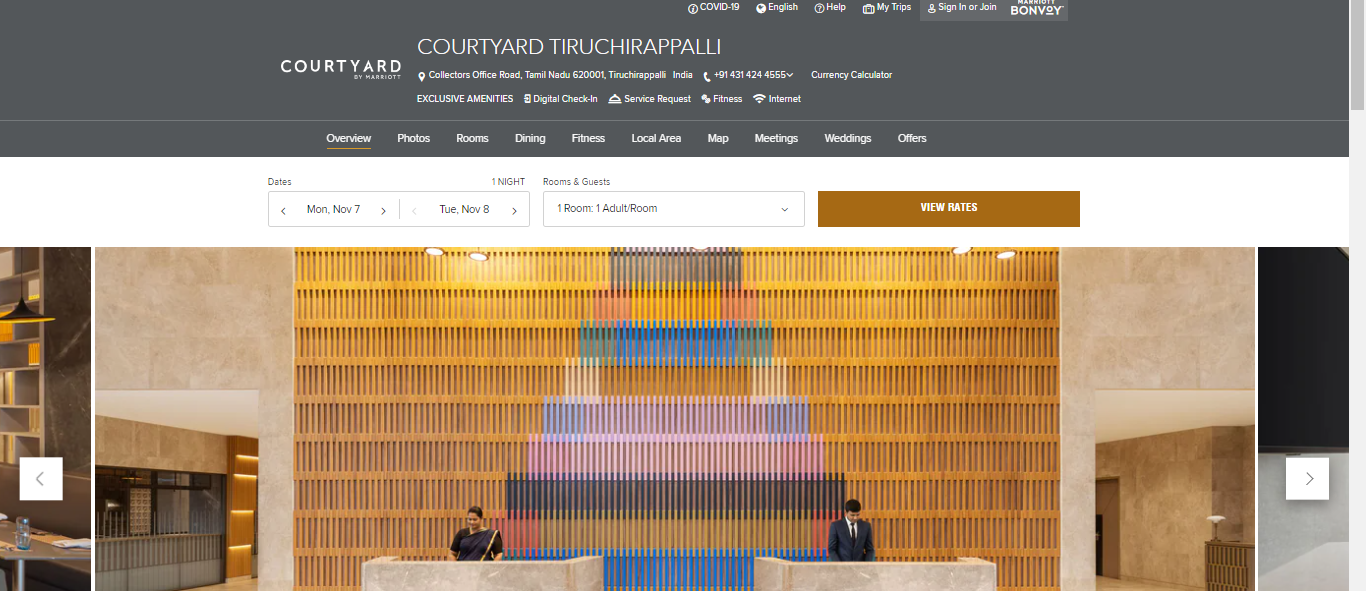Screen dimensions: 1366x591
Task: Move check-in date back one day
Action: point(283,210)
